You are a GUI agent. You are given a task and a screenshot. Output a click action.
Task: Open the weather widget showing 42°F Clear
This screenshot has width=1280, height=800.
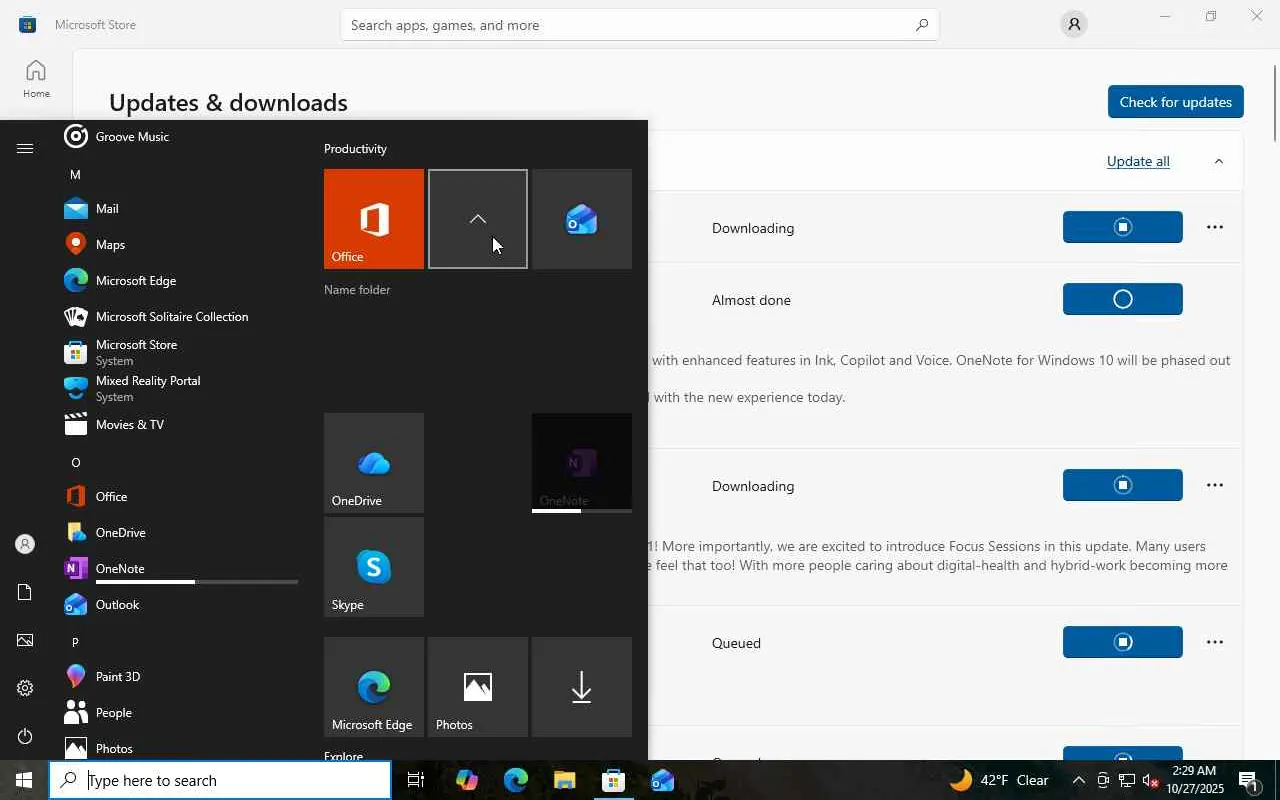(x=1000, y=780)
